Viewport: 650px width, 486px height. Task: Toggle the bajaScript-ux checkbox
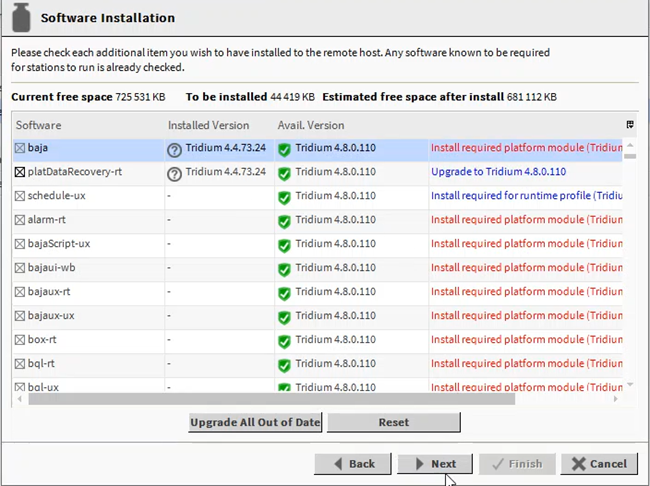click(20, 244)
